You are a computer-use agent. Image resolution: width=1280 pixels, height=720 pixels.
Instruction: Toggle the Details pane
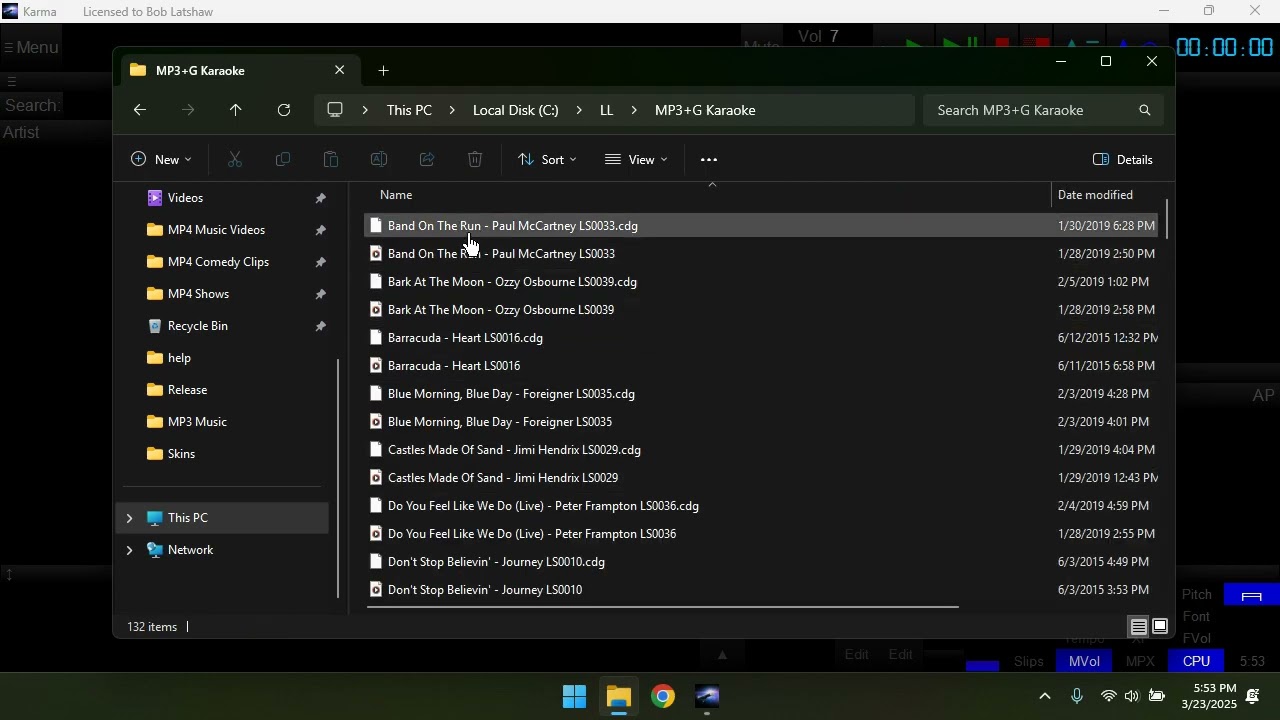1123,159
